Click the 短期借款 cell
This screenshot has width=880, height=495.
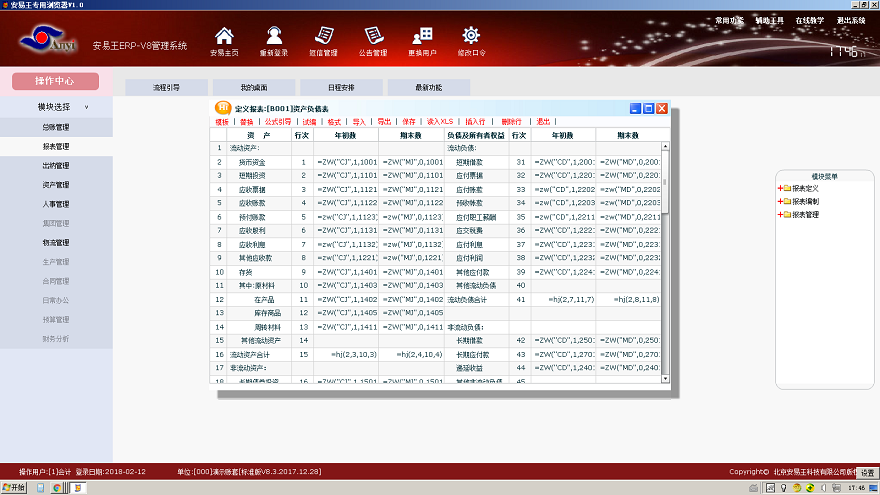click(477, 162)
